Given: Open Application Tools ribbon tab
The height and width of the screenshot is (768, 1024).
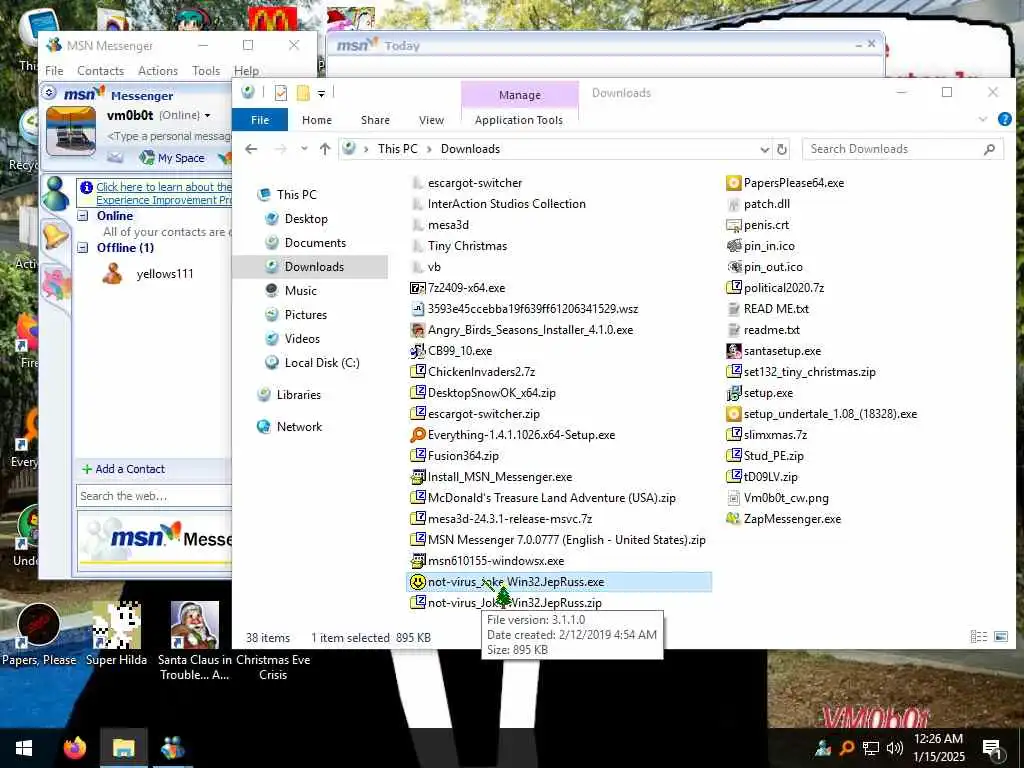Looking at the screenshot, I should pos(519,120).
